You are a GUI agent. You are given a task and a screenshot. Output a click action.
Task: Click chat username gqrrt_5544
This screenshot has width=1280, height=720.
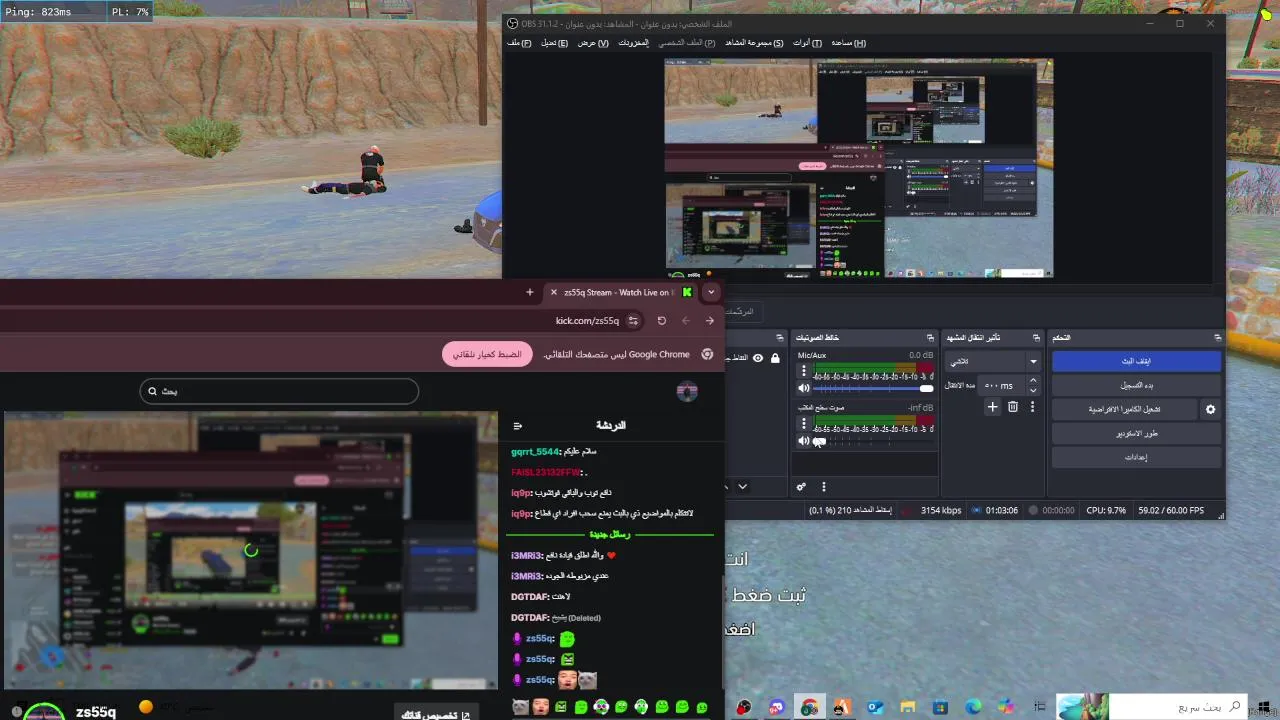click(x=536, y=452)
